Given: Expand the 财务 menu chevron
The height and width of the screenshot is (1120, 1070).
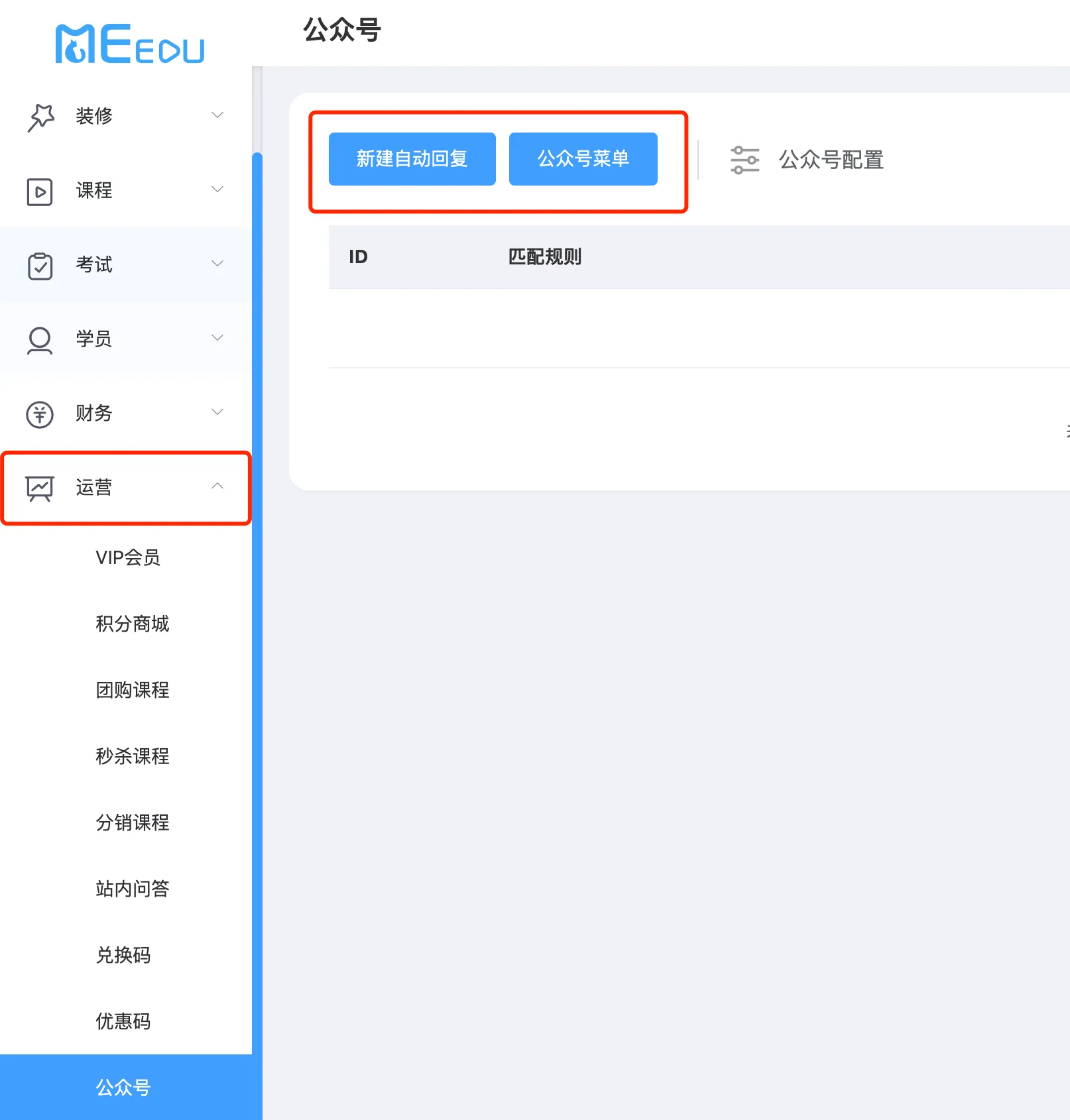Looking at the screenshot, I should (x=217, y=412).
